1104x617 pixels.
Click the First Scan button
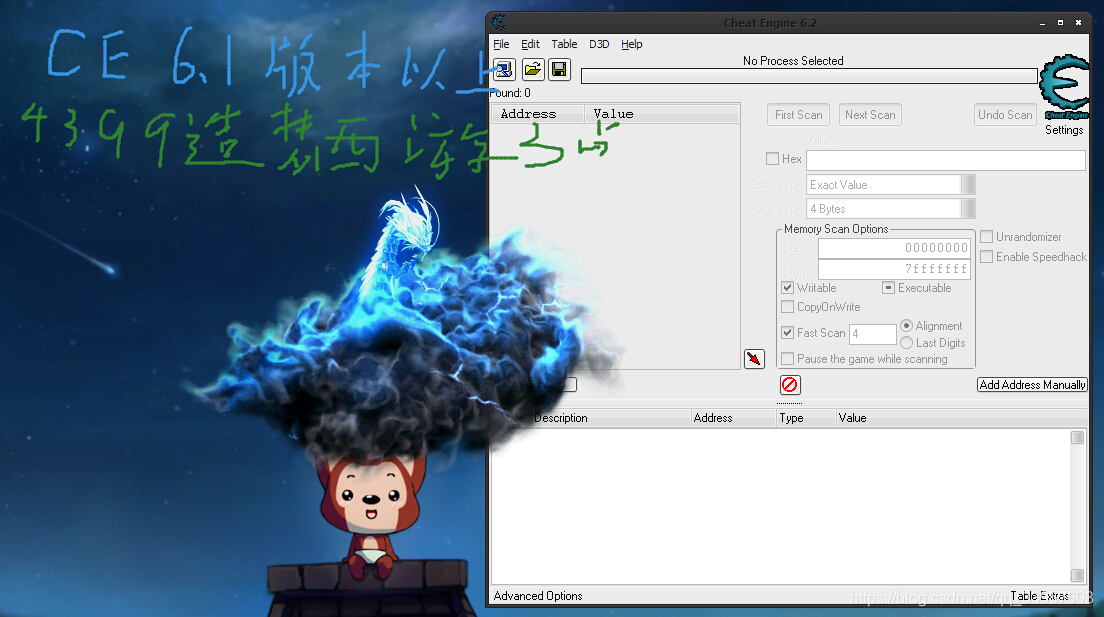[x=798, y=115]
